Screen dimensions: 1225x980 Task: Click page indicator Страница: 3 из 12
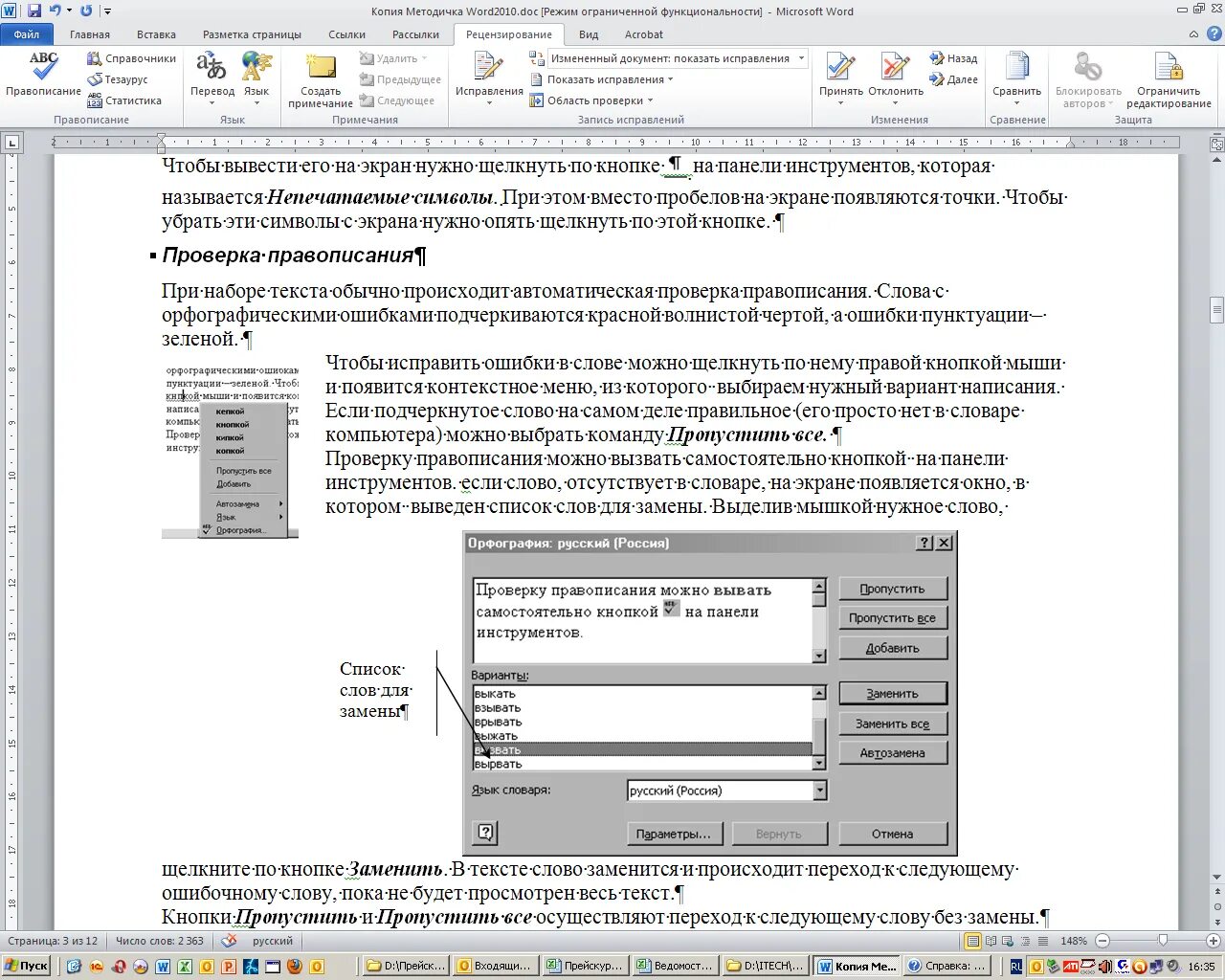point(53,941)
